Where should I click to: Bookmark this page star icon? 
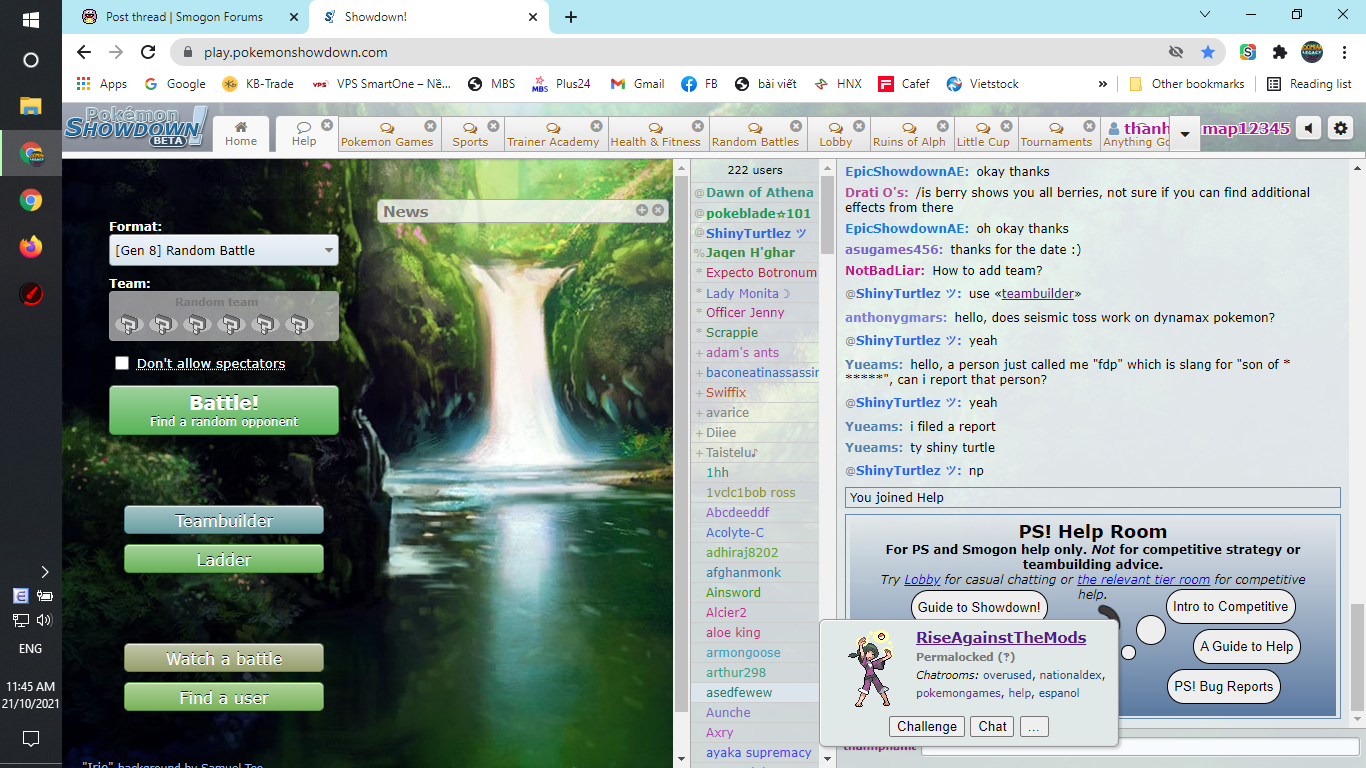click(1207, 52)
